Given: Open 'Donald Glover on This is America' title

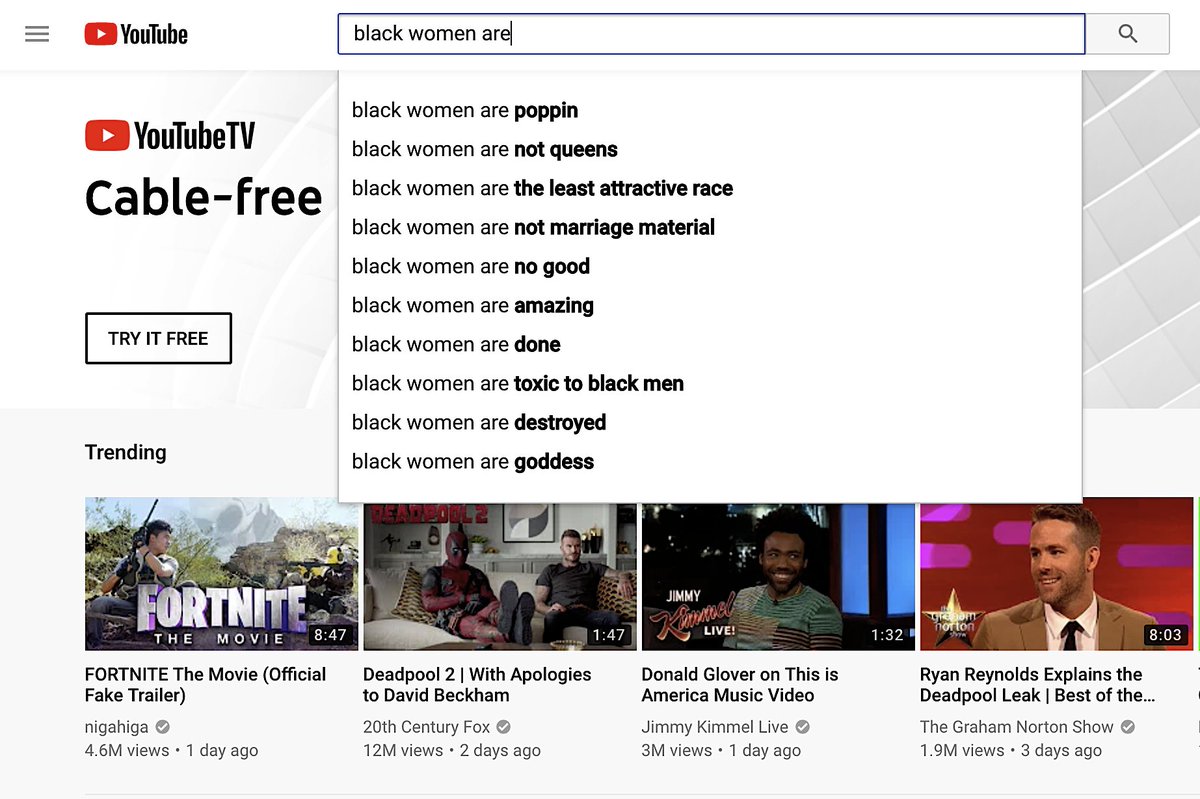Looking at the screenshot, I should coord(740,685).
